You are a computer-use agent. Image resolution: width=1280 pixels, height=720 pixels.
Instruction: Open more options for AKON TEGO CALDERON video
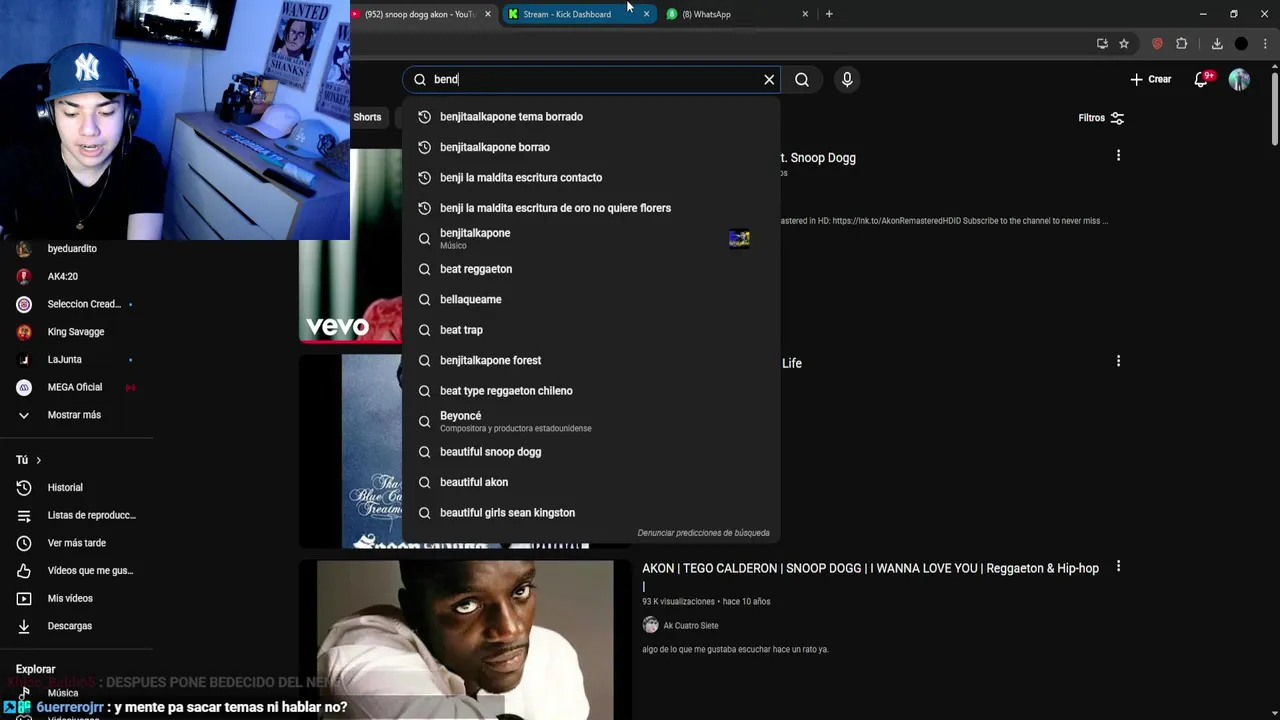coord(1118,566)
